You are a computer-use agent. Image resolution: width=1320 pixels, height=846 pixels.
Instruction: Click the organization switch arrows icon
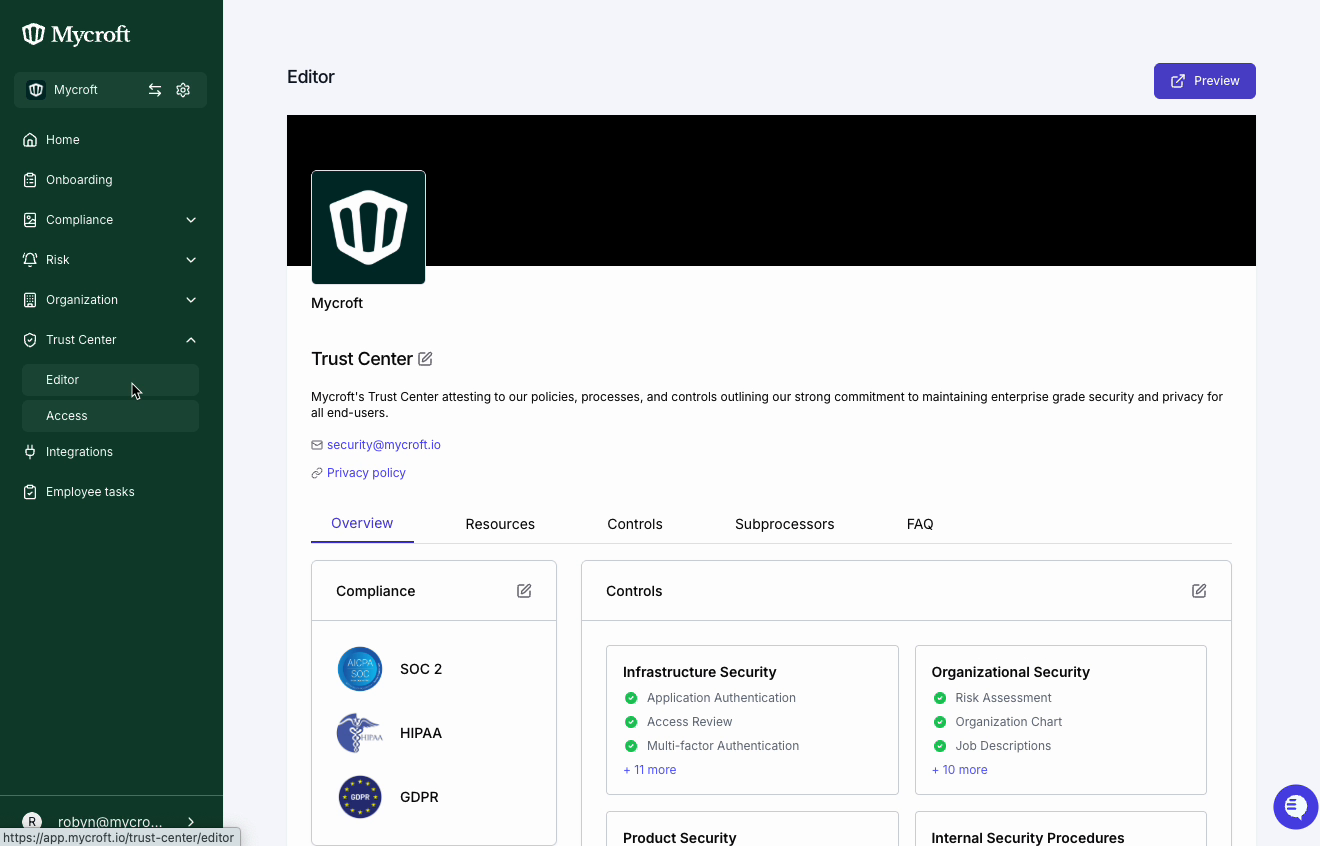click(155, 90)
